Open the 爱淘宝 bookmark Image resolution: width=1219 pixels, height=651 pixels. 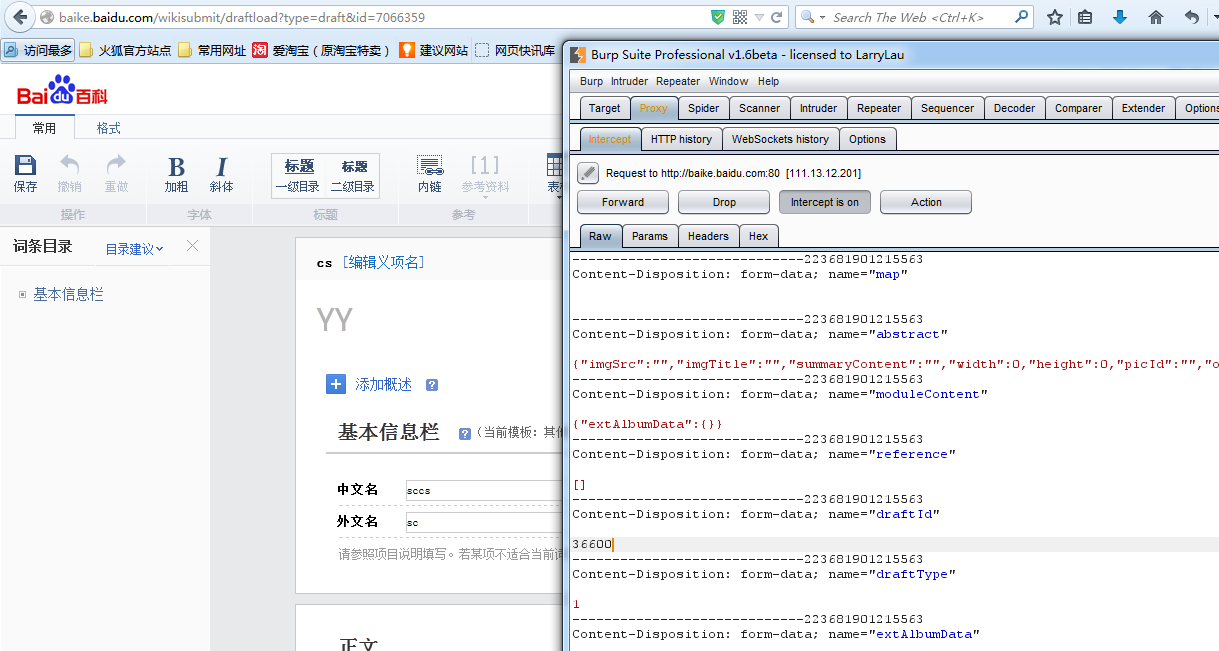pos(322,50)
